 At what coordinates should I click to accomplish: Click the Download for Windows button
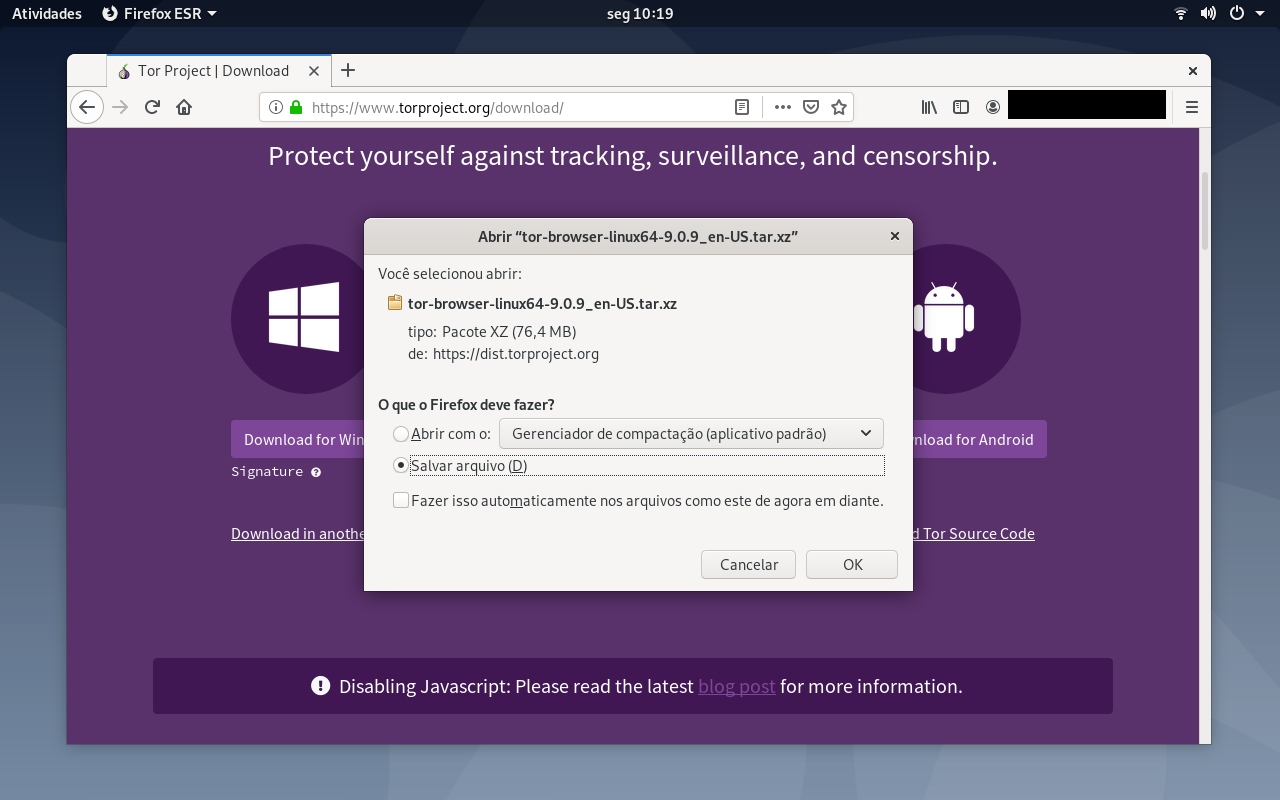tap(298, 439)
